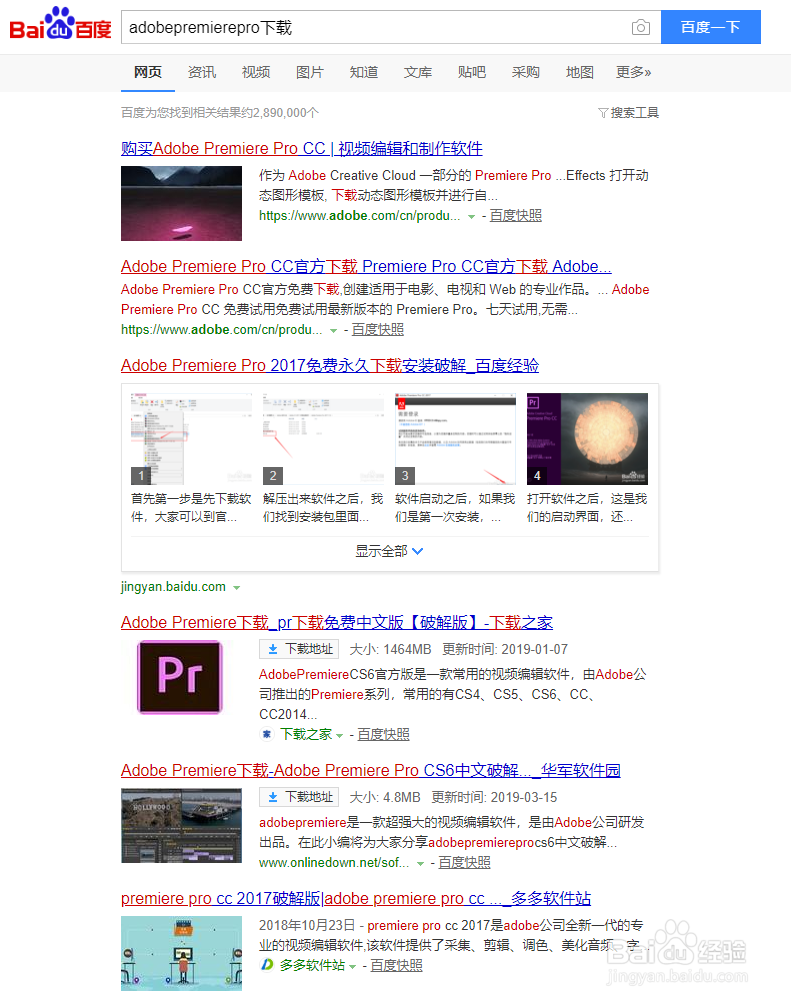
Task: Click the 下载之家 site icon
Action: point(266,734)
